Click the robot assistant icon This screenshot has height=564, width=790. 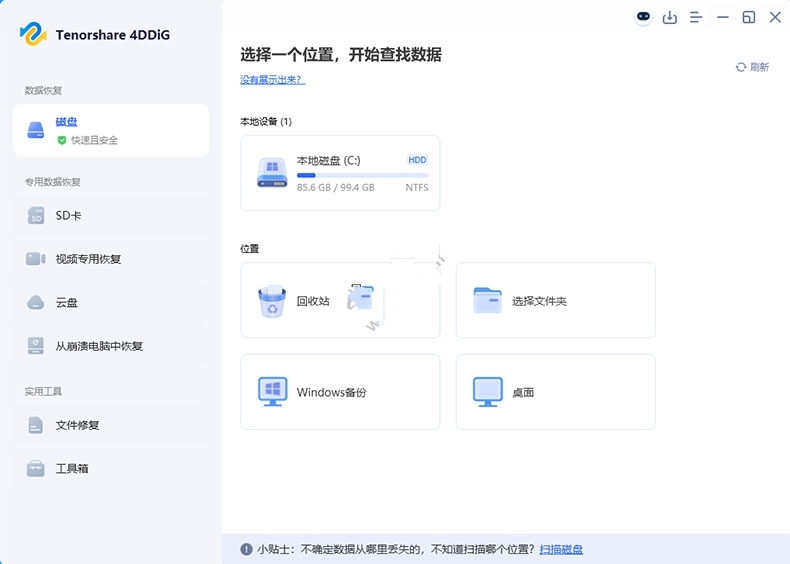643,17
